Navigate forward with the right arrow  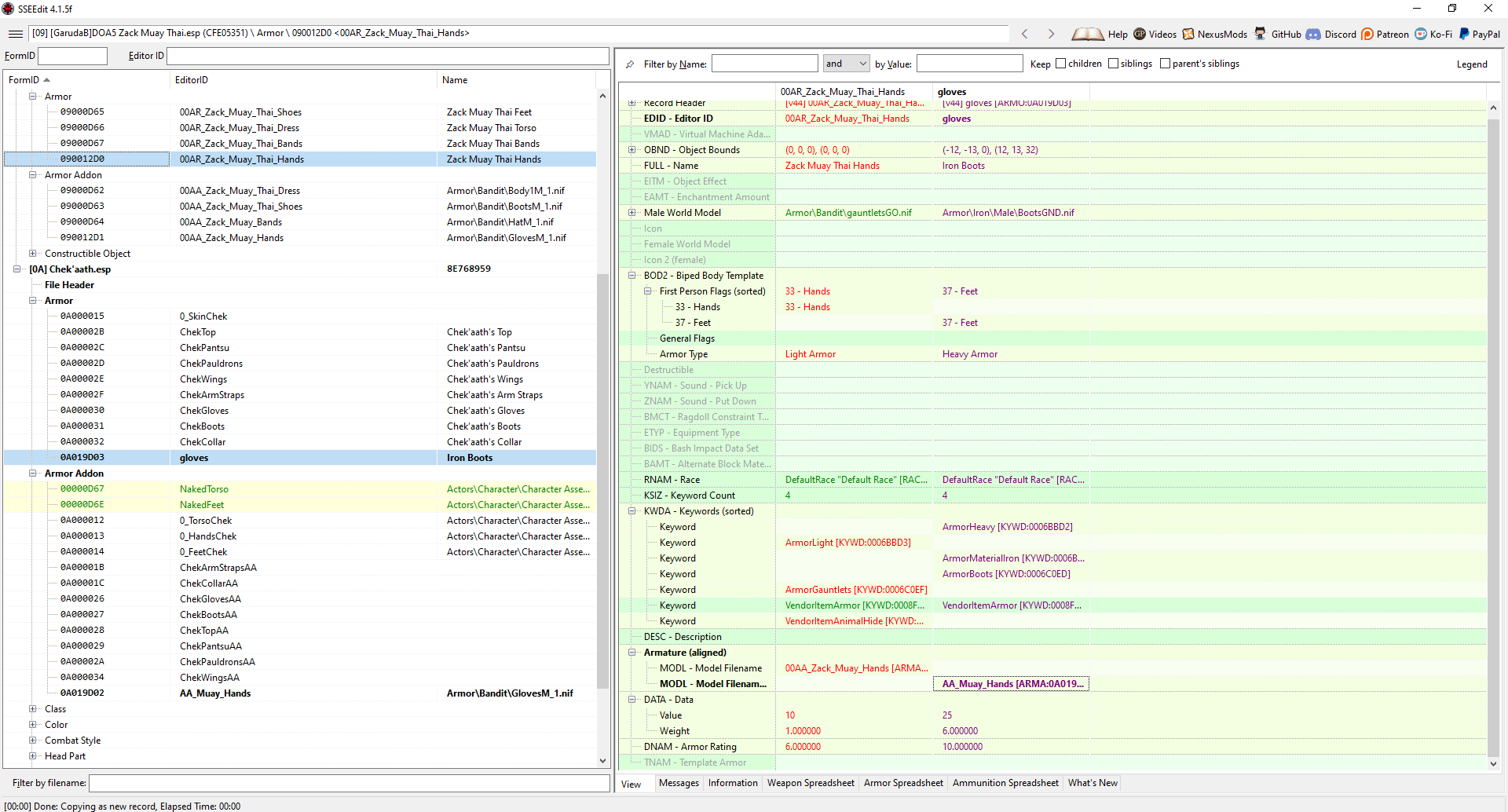pyautogui.click(x=1051, y=34)
